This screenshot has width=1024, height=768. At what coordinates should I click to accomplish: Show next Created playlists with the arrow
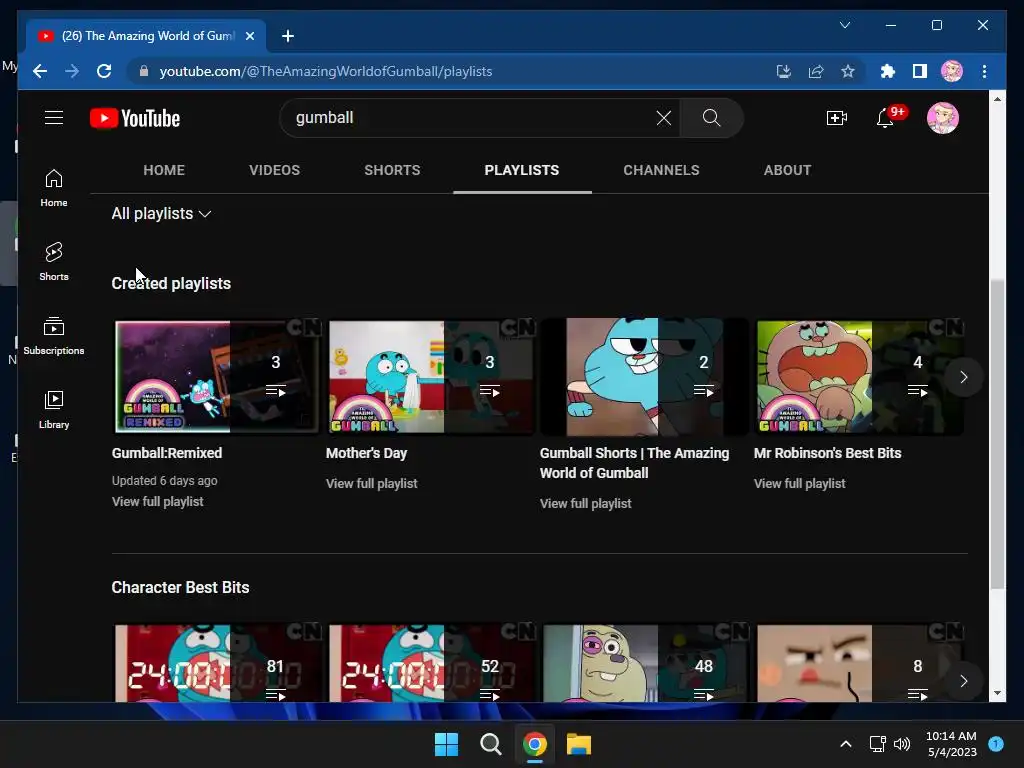coord(963,377)
